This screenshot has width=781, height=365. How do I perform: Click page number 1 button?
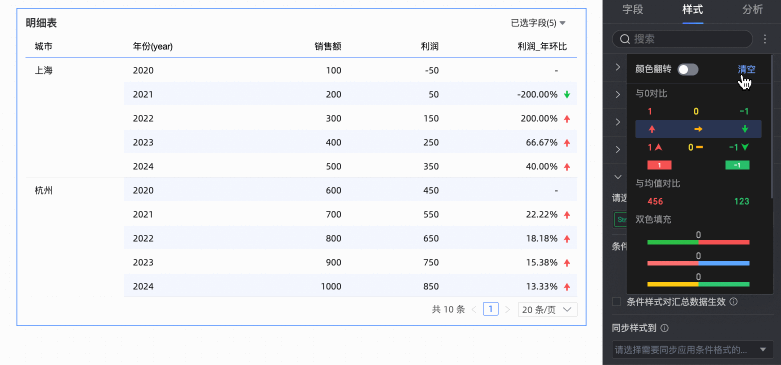click(x=491, y=310)
